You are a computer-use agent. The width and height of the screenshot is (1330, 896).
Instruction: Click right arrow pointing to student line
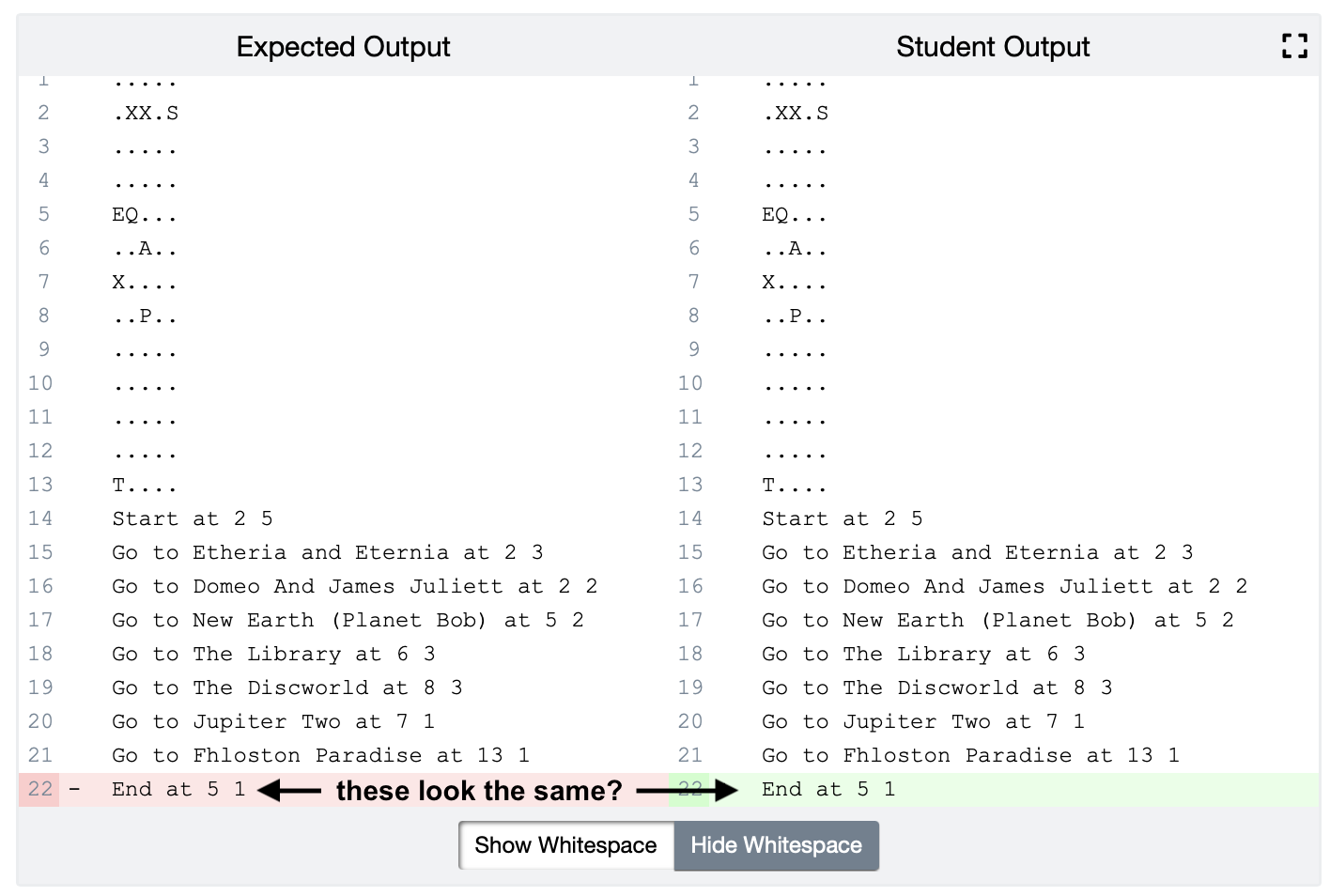(x=688, y=791)
